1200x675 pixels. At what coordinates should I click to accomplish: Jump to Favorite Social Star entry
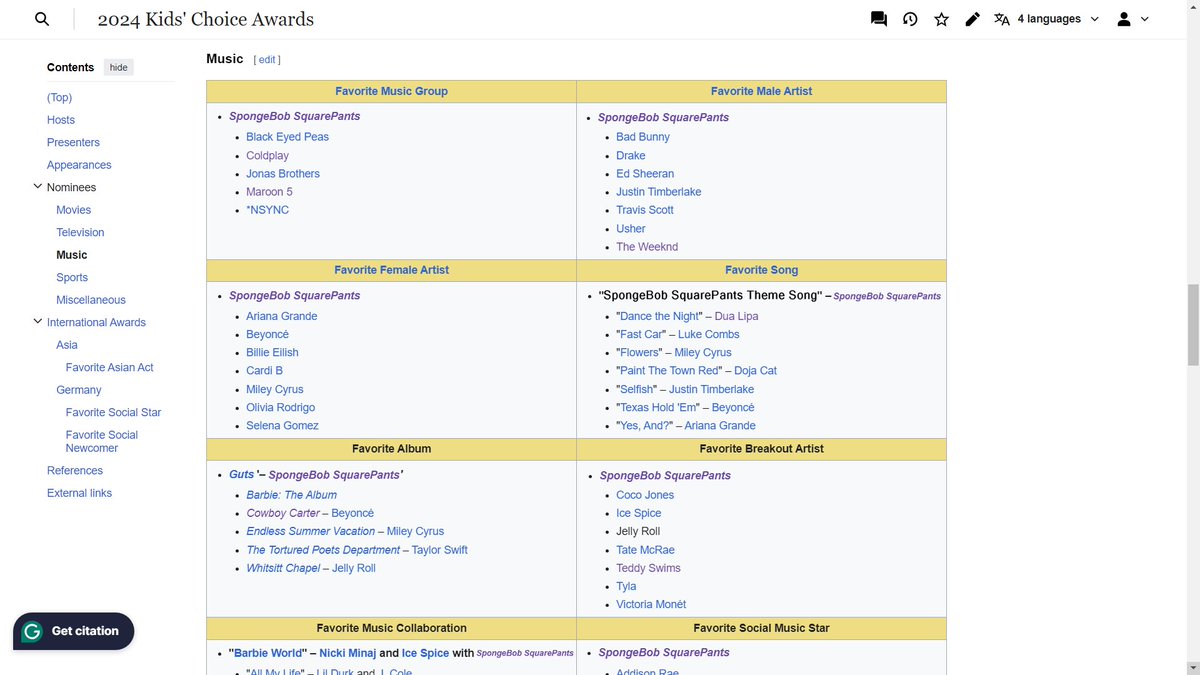[x=113, y=412]
